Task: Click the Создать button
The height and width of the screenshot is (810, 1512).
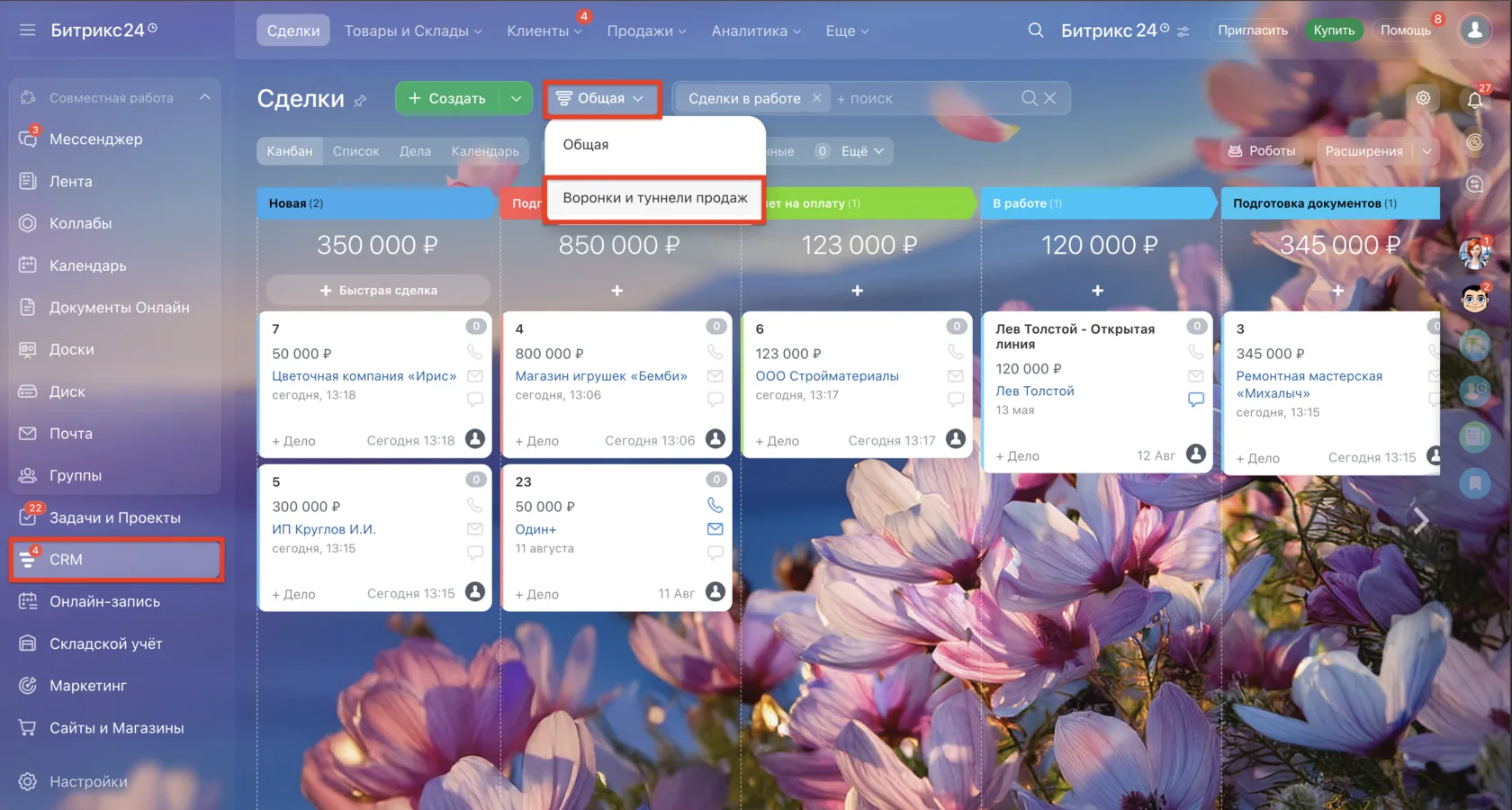Action: pyautogui.click(x=448, y=98)
